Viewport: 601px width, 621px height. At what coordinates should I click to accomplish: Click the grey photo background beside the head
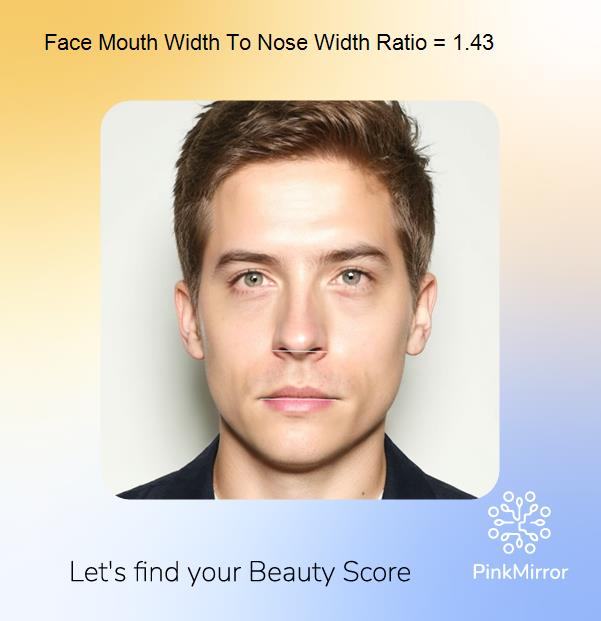point(139,277)
